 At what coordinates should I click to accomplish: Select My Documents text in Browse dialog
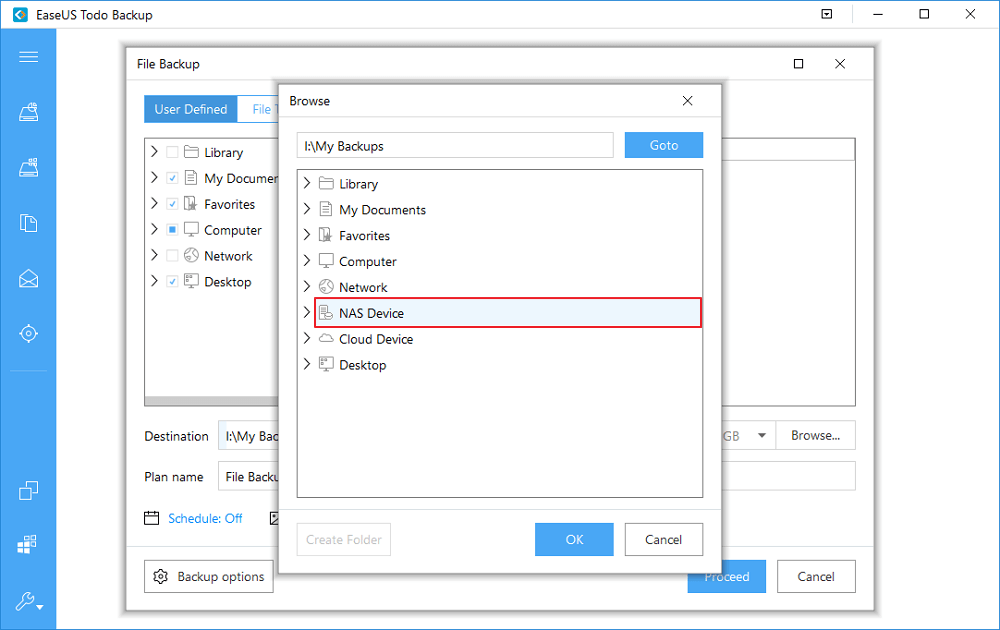tap(382, 210)
